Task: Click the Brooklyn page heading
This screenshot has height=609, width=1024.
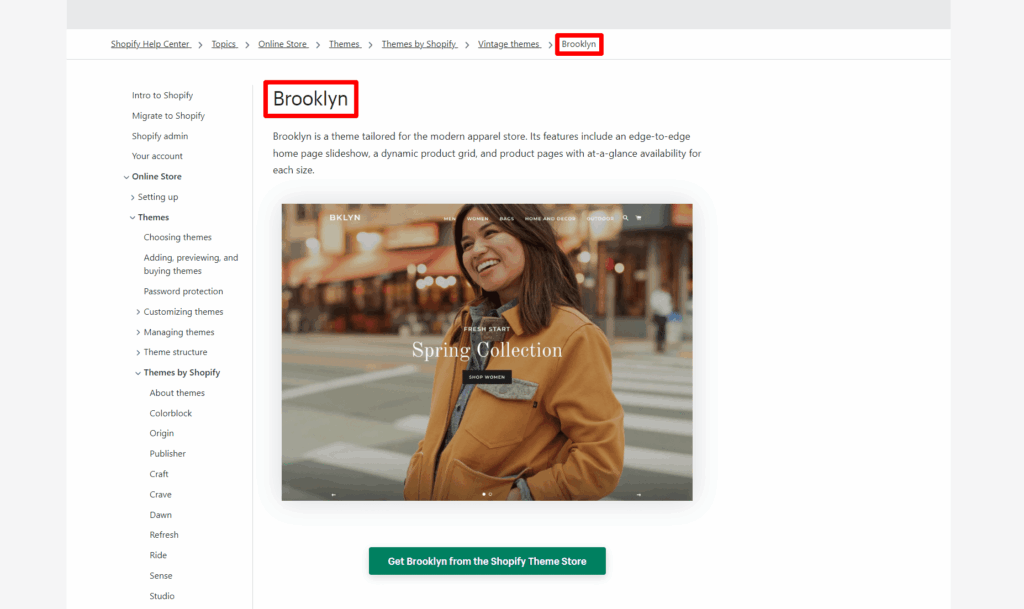Action: 310,99
